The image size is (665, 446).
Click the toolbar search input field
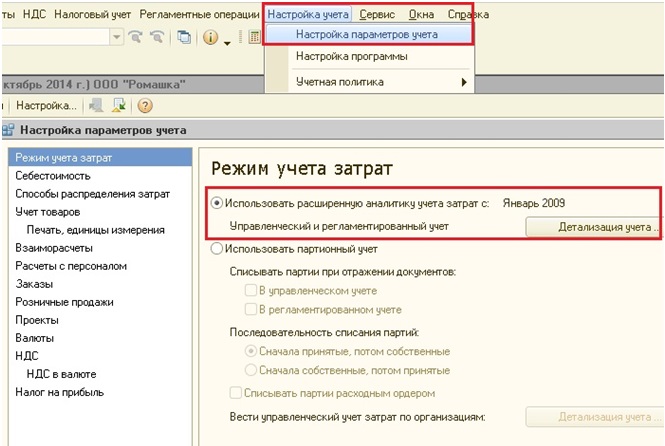(56, 37)
